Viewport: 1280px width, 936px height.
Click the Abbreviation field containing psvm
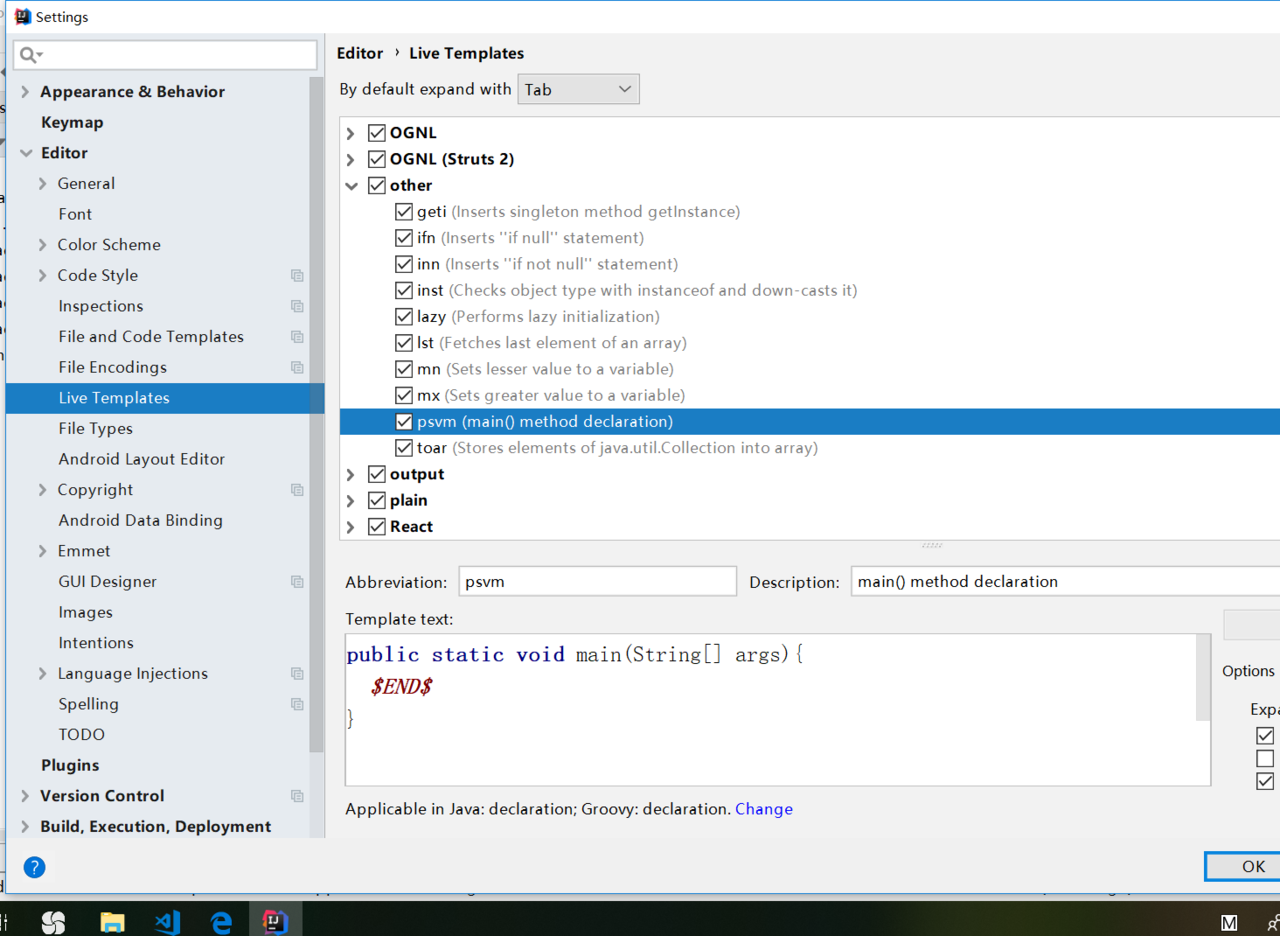click(x=598, y=581)
